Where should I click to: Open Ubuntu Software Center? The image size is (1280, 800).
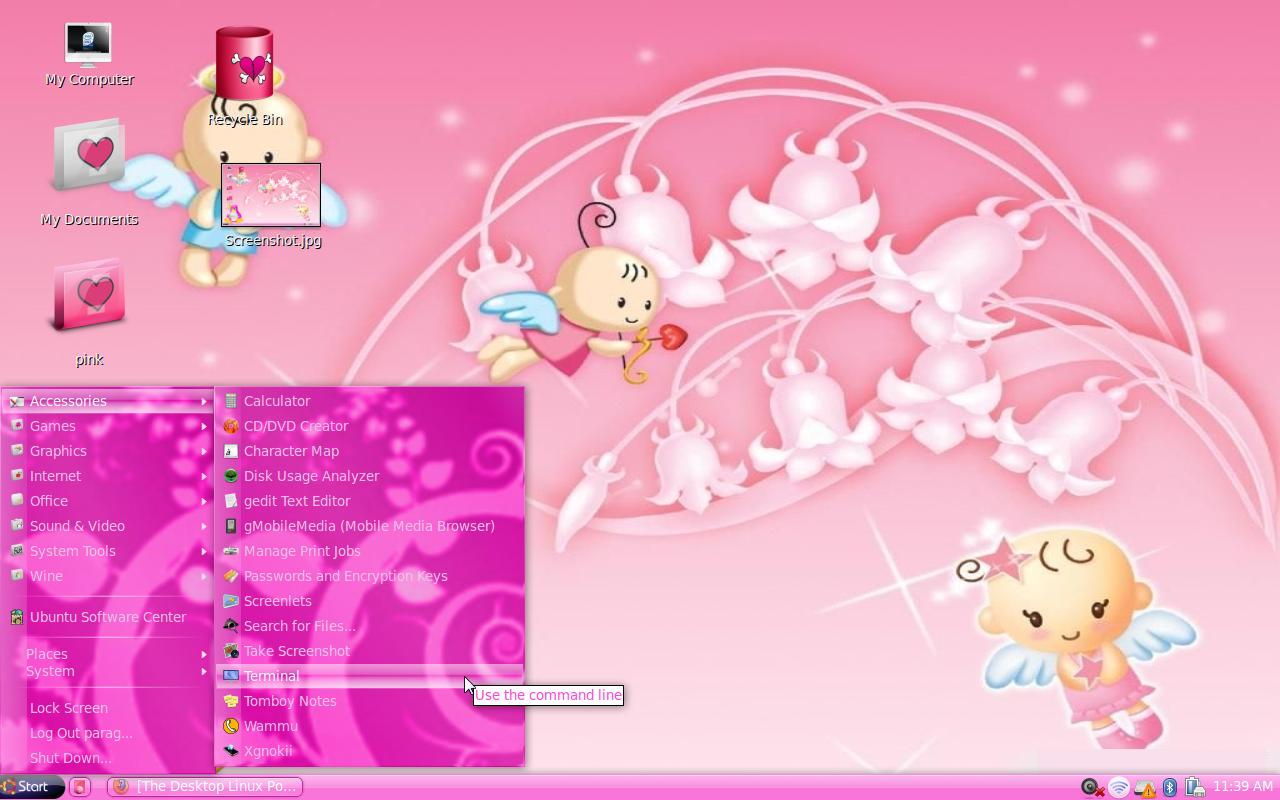[108, 617]
